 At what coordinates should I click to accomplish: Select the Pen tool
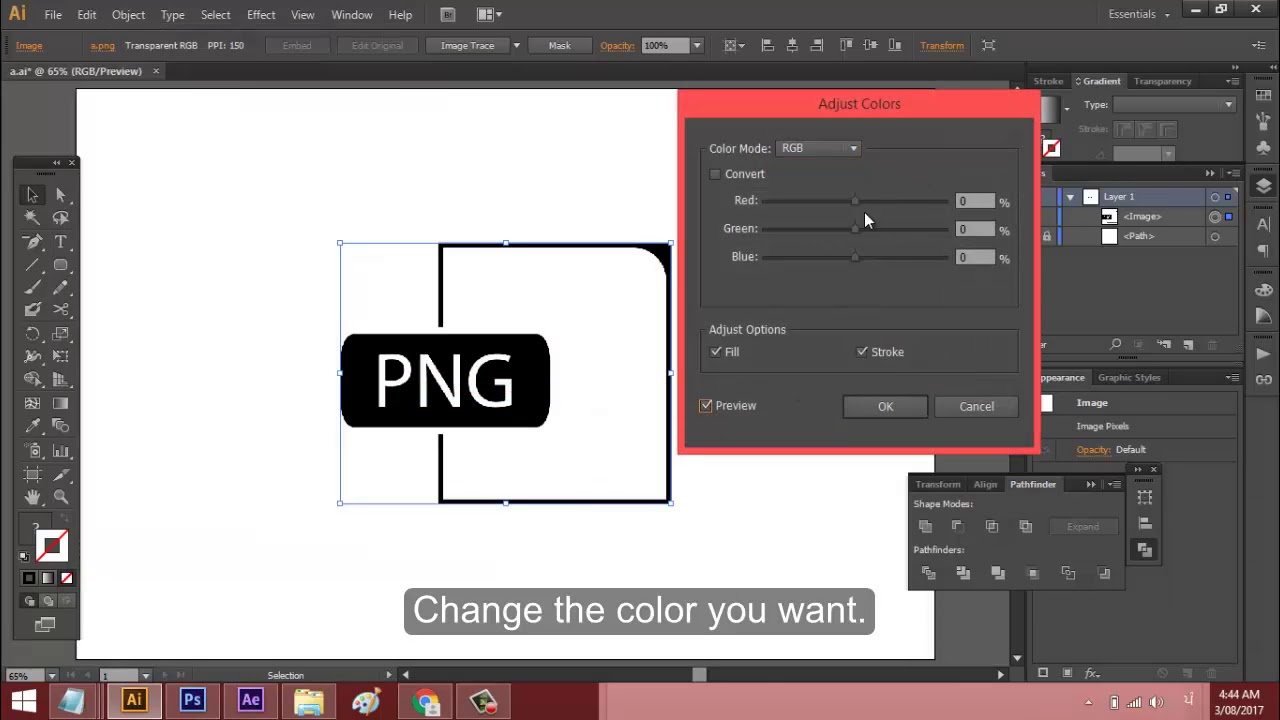(x=32, y=241)
